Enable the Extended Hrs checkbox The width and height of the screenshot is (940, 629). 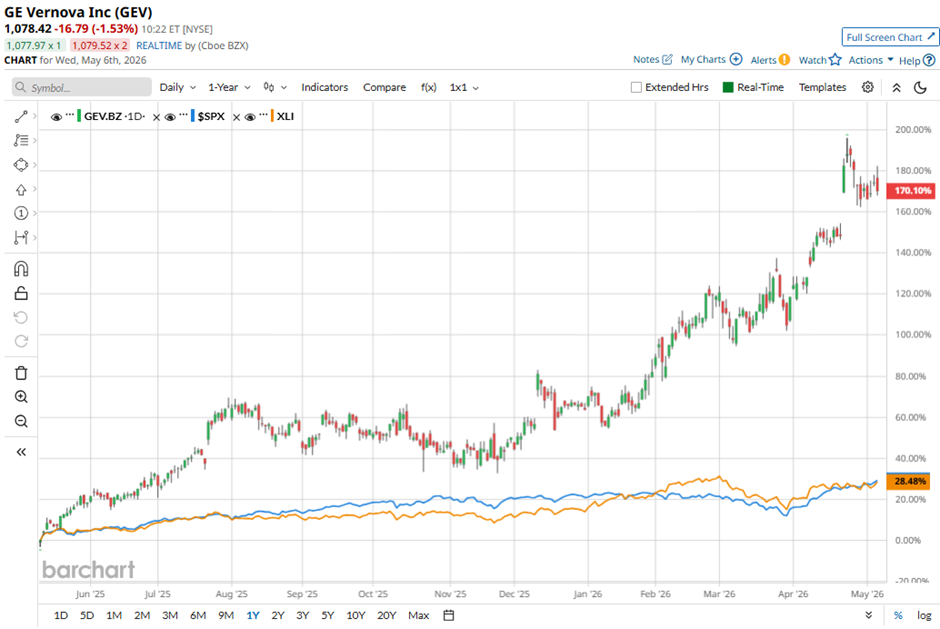point(636,88)
